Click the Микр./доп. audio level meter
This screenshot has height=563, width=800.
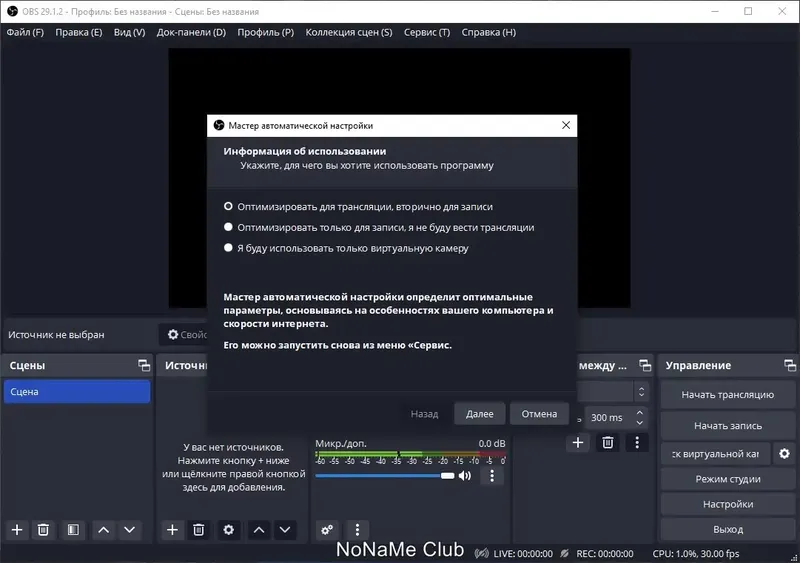click(411, 454)
